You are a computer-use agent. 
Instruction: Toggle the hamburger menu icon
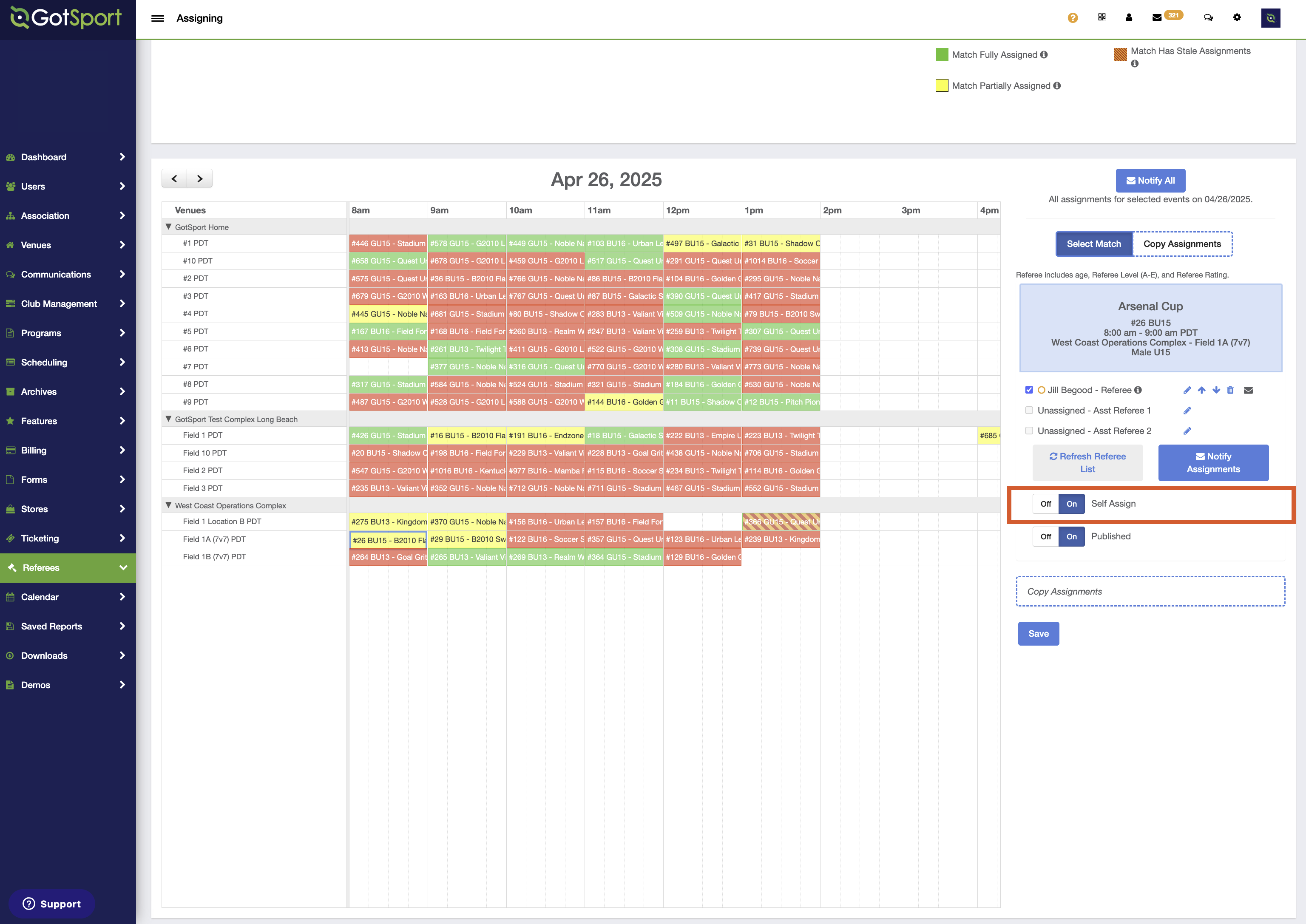point(158,18)
